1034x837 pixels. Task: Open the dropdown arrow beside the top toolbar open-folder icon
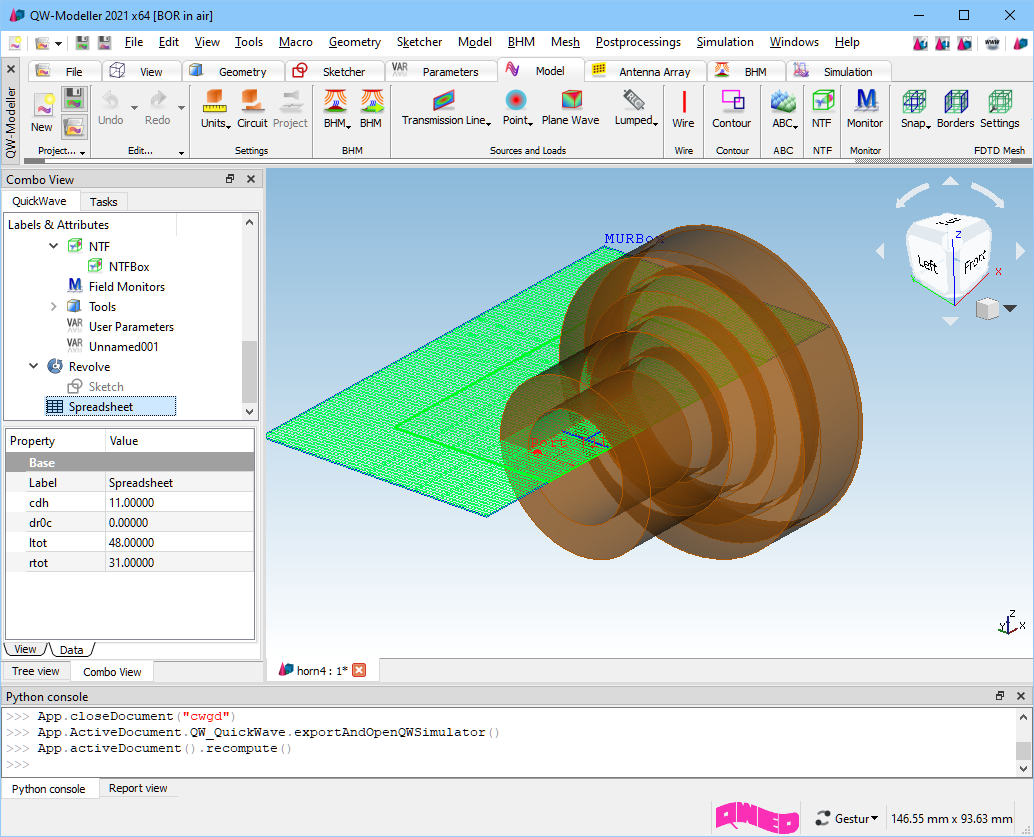pyautogui.click(x=59, y=44)
